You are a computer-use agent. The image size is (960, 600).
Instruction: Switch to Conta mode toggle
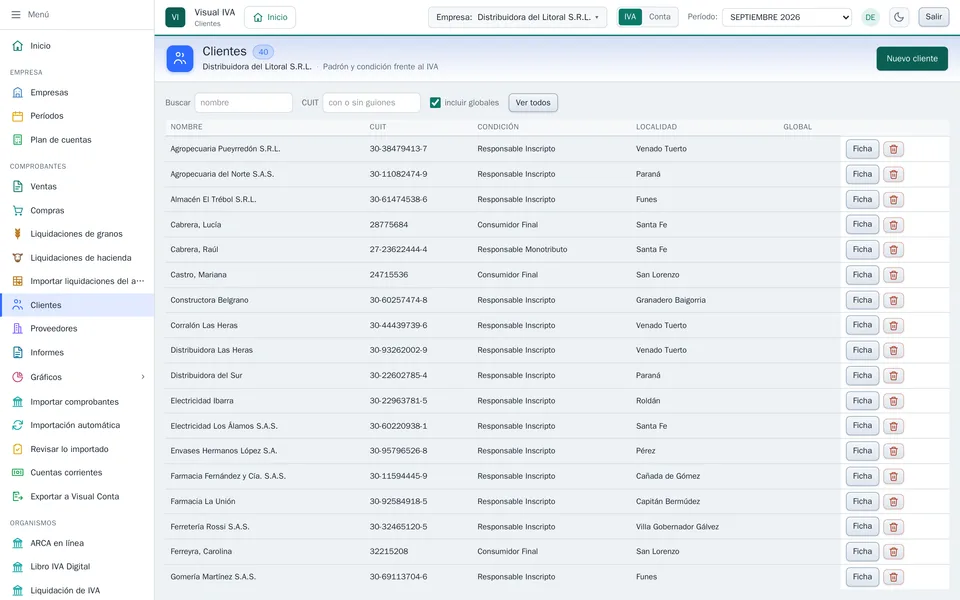pos(659,17)
